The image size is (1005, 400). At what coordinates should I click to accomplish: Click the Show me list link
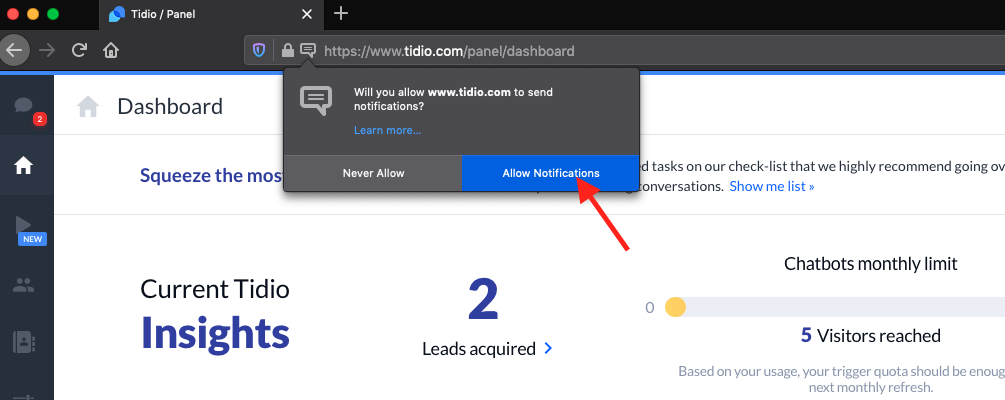pos(772,187)
